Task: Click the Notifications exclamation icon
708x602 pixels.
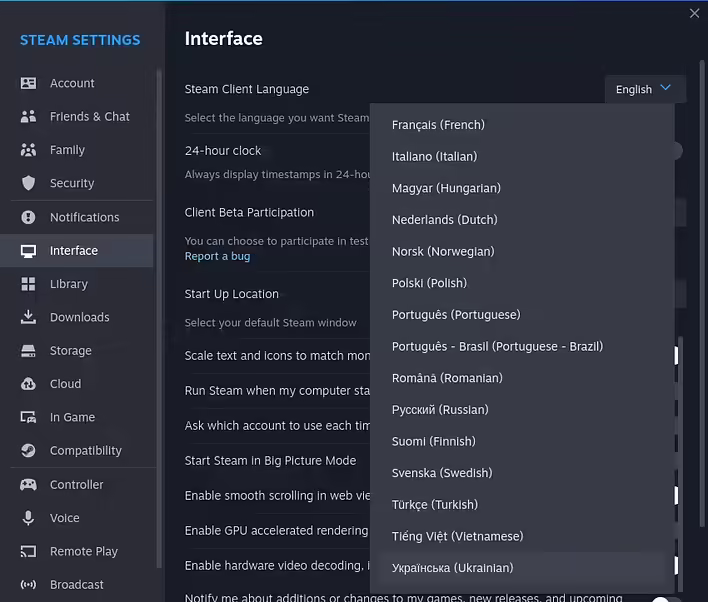Action: click(x=28, y=217)
